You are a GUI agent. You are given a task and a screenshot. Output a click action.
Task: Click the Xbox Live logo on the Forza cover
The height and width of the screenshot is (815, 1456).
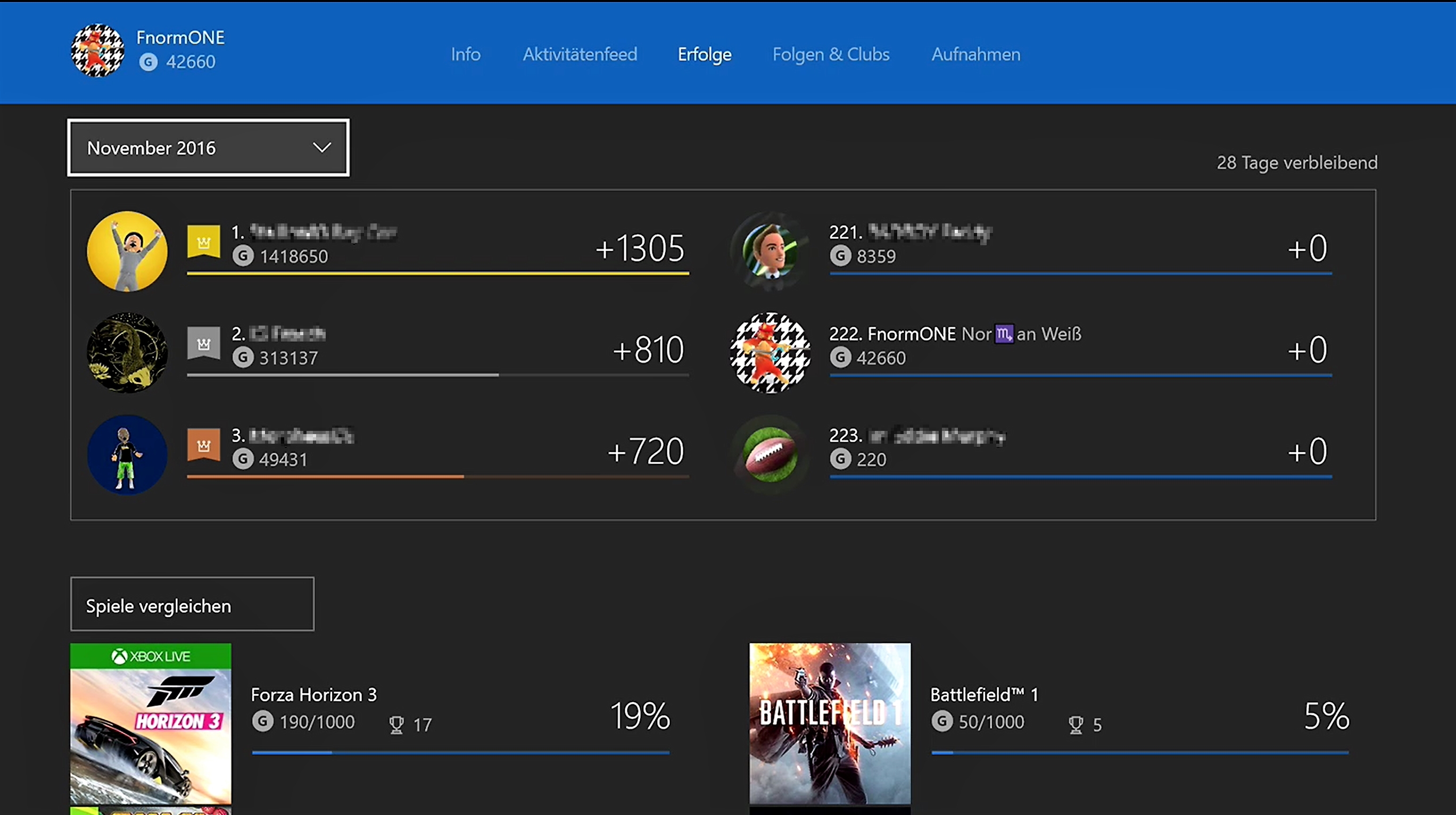(151, 656)
